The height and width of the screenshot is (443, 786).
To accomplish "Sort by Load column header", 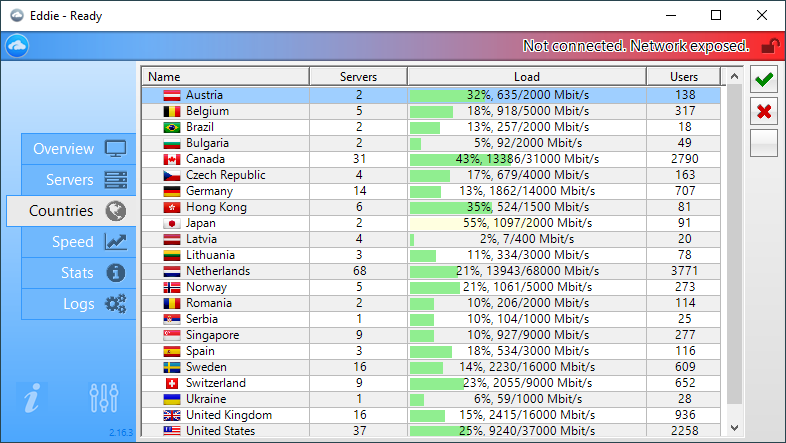I will tap(527, 77).
